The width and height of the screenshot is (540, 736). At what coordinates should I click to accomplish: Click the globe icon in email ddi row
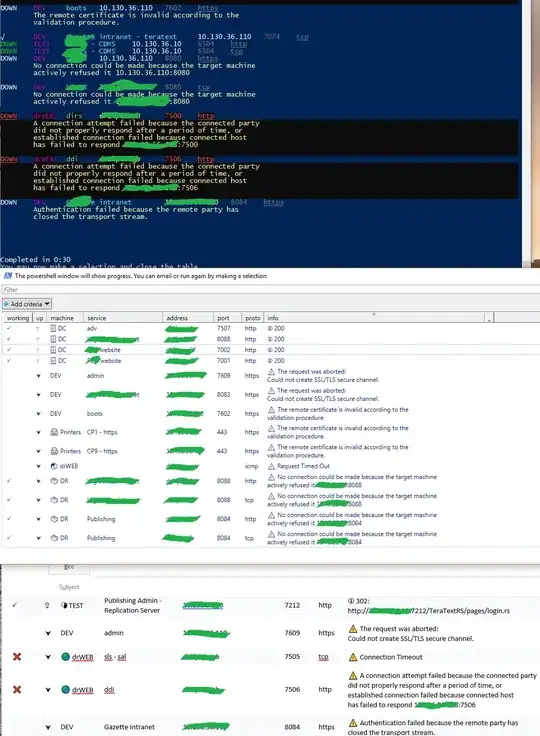66,690
